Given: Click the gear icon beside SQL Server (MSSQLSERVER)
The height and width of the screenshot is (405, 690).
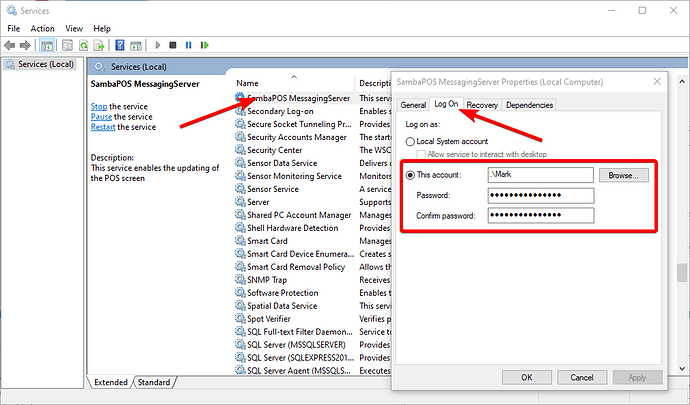Looking at the screenshot, I should coord(240,344).
